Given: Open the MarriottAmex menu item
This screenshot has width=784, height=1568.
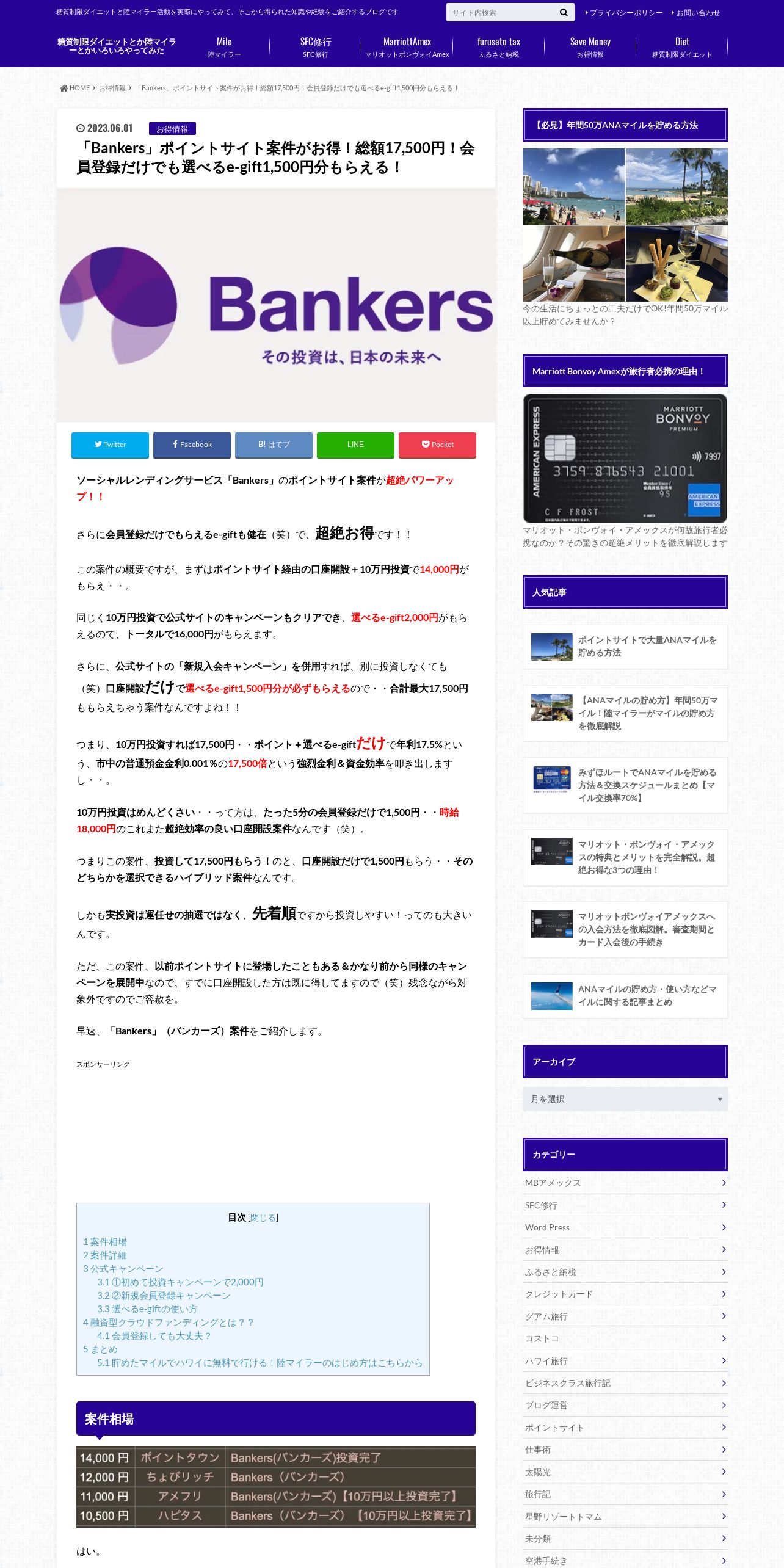Looking at the screenshot, I should [x=407, y=47].
